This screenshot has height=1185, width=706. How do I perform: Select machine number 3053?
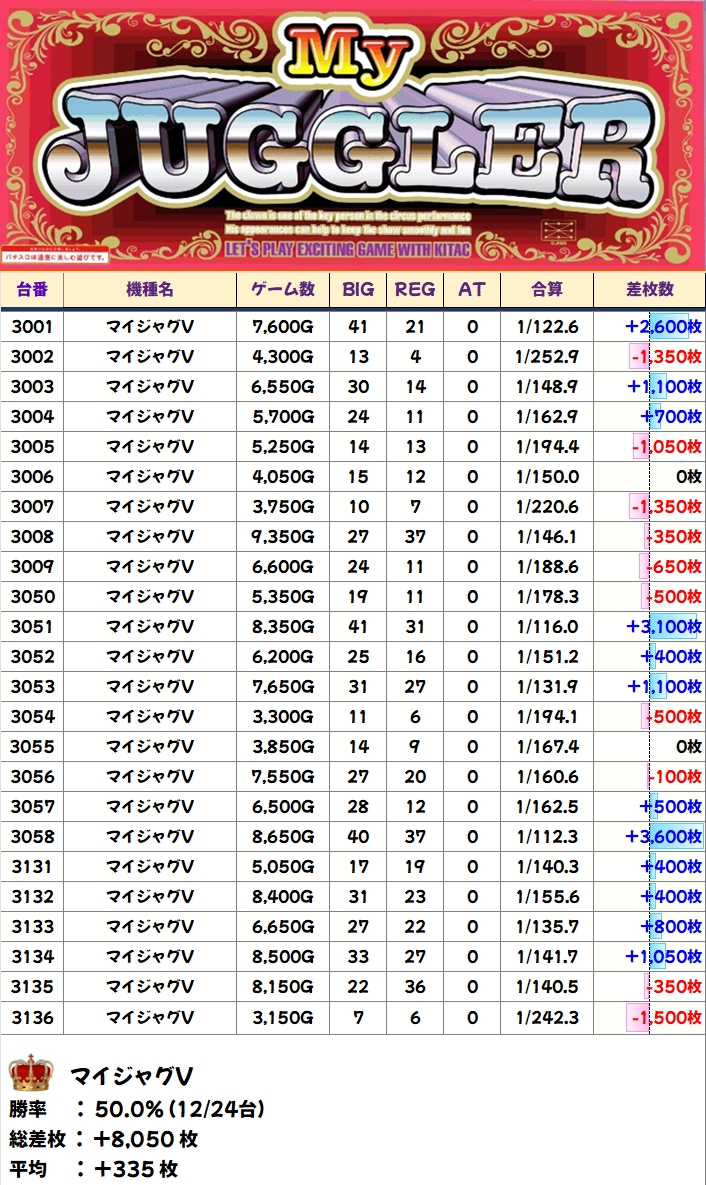[32, 686]
